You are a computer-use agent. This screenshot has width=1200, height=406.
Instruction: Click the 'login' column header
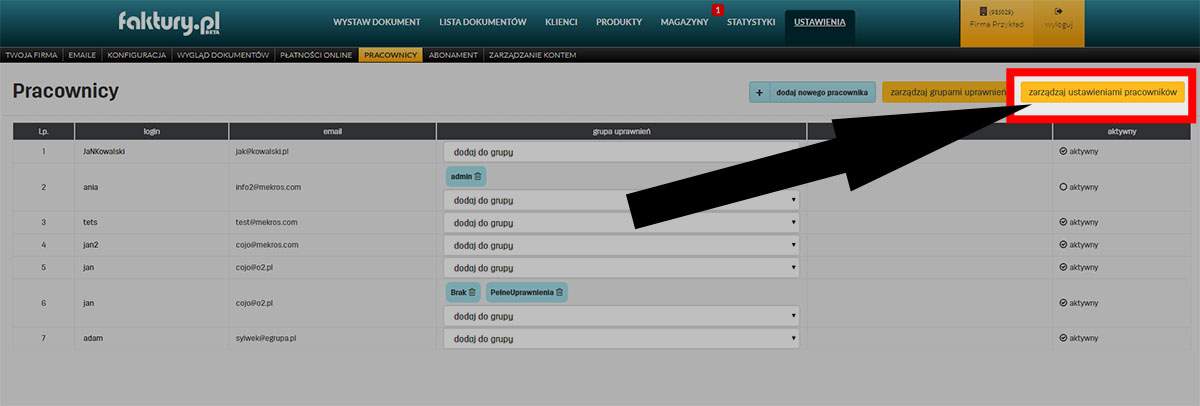point(151,131)
